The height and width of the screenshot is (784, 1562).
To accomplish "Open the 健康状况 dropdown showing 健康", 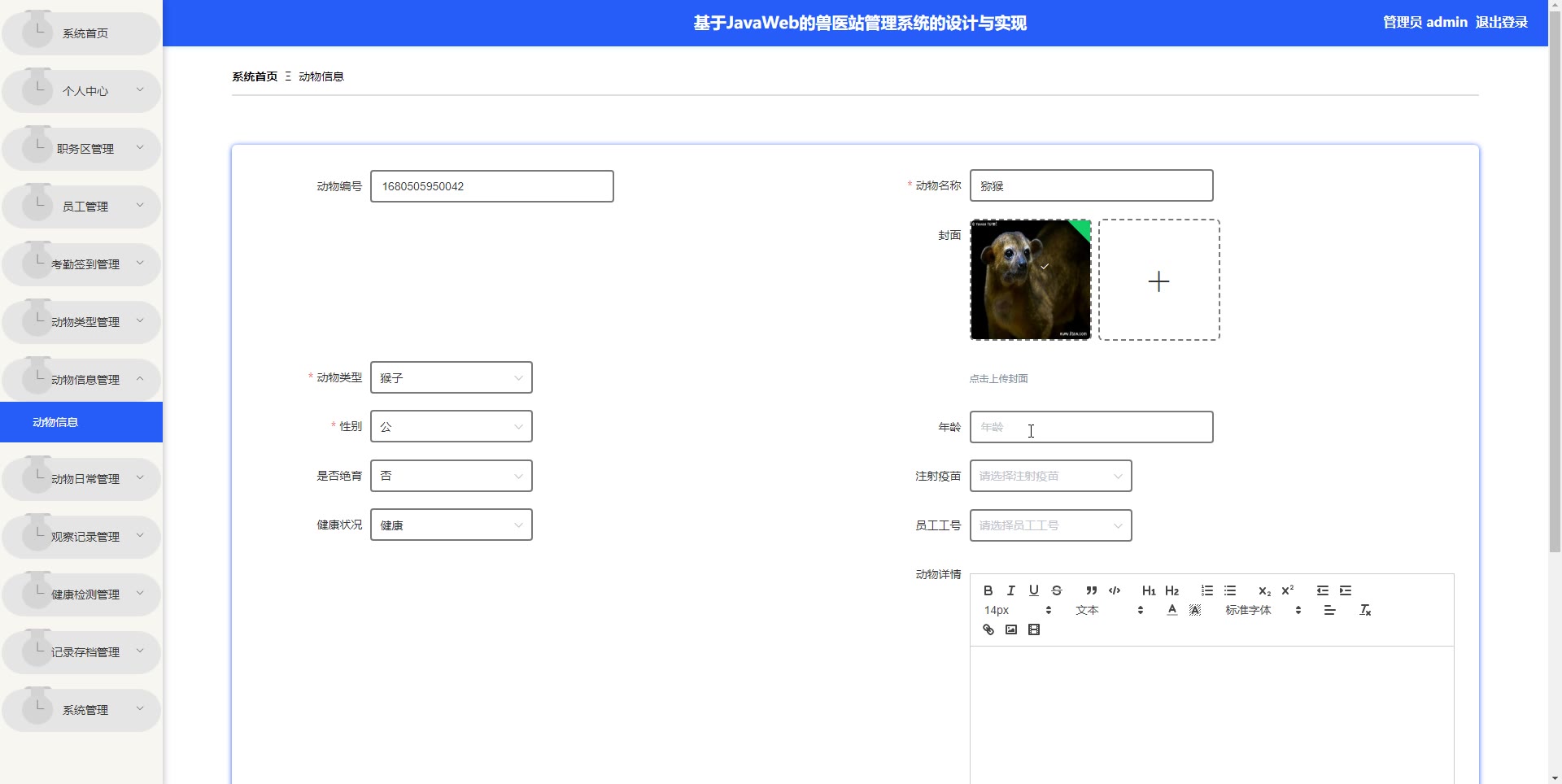I will click(x=452, y=525).
